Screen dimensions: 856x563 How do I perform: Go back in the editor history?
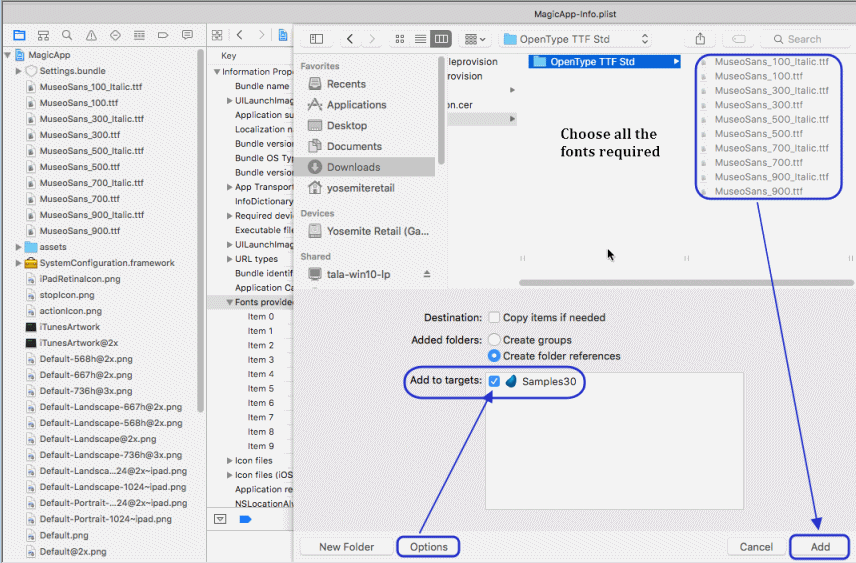(240, 35)
